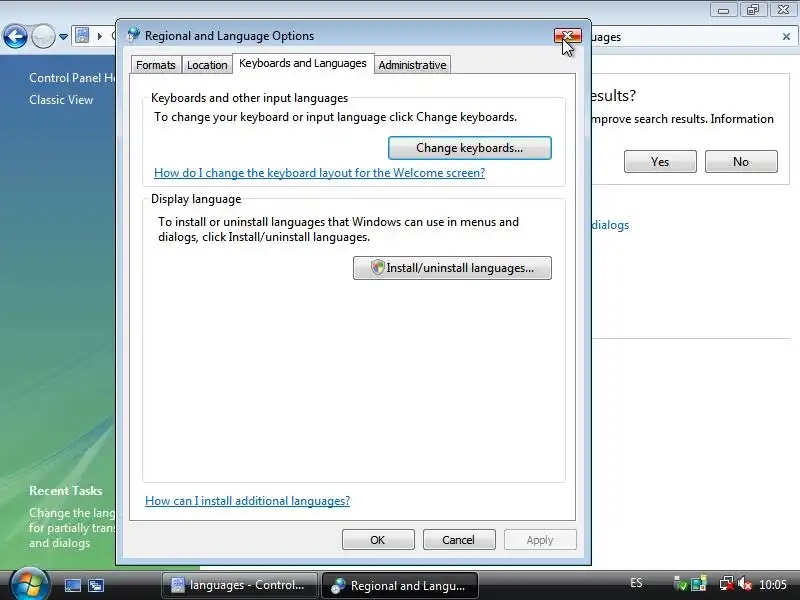Click the Regional and Language Options title globe icon
The height and width of the screenshot is (600, 800).
[134, 35]
